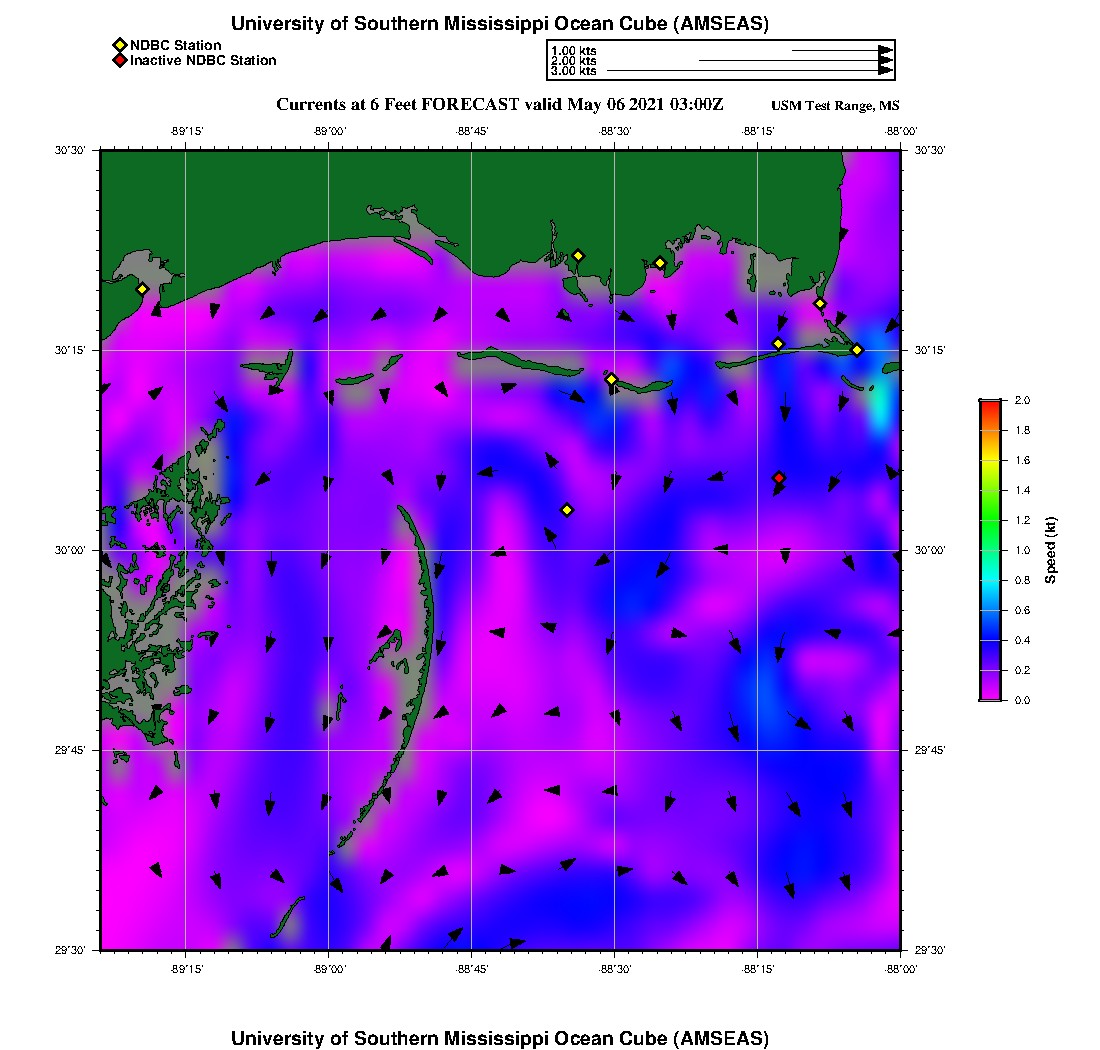
Task: Select the easternmost yellow station near 30°15'
Action: coord(857,349)
